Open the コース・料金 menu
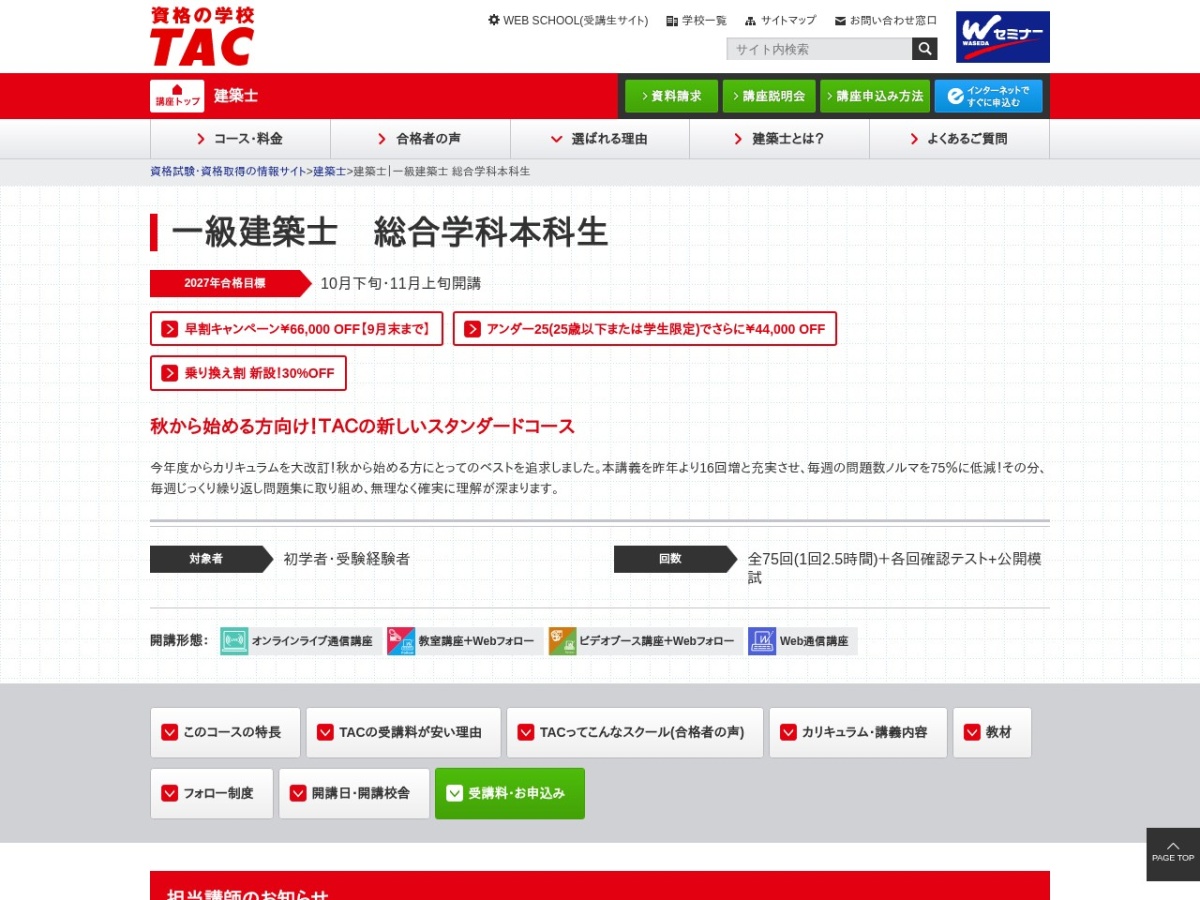This screenshot has height=900, width=1200. pos(240,139)
